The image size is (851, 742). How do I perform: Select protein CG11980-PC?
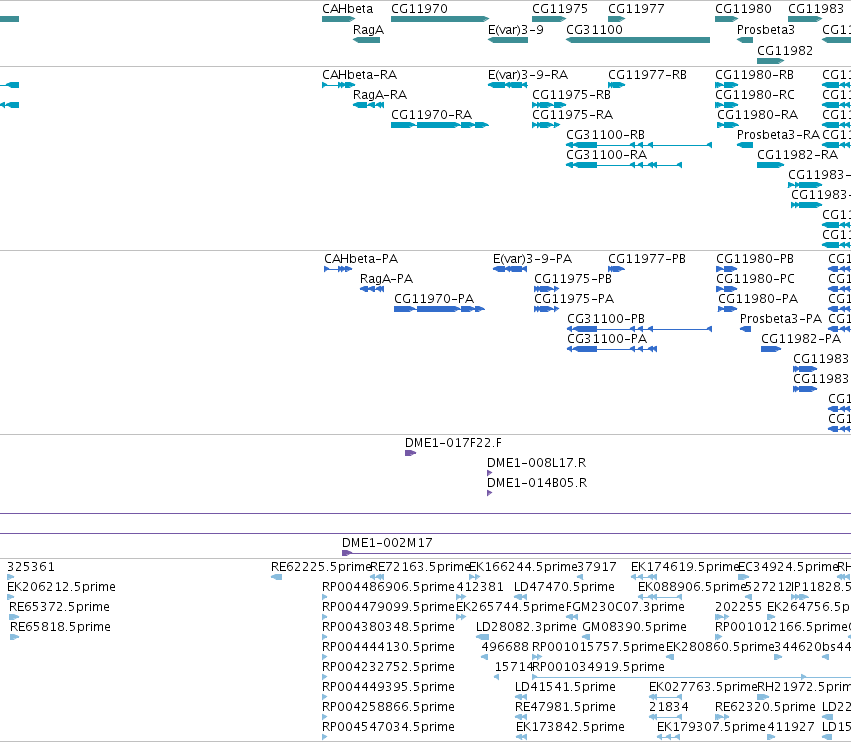pos(726,289)
